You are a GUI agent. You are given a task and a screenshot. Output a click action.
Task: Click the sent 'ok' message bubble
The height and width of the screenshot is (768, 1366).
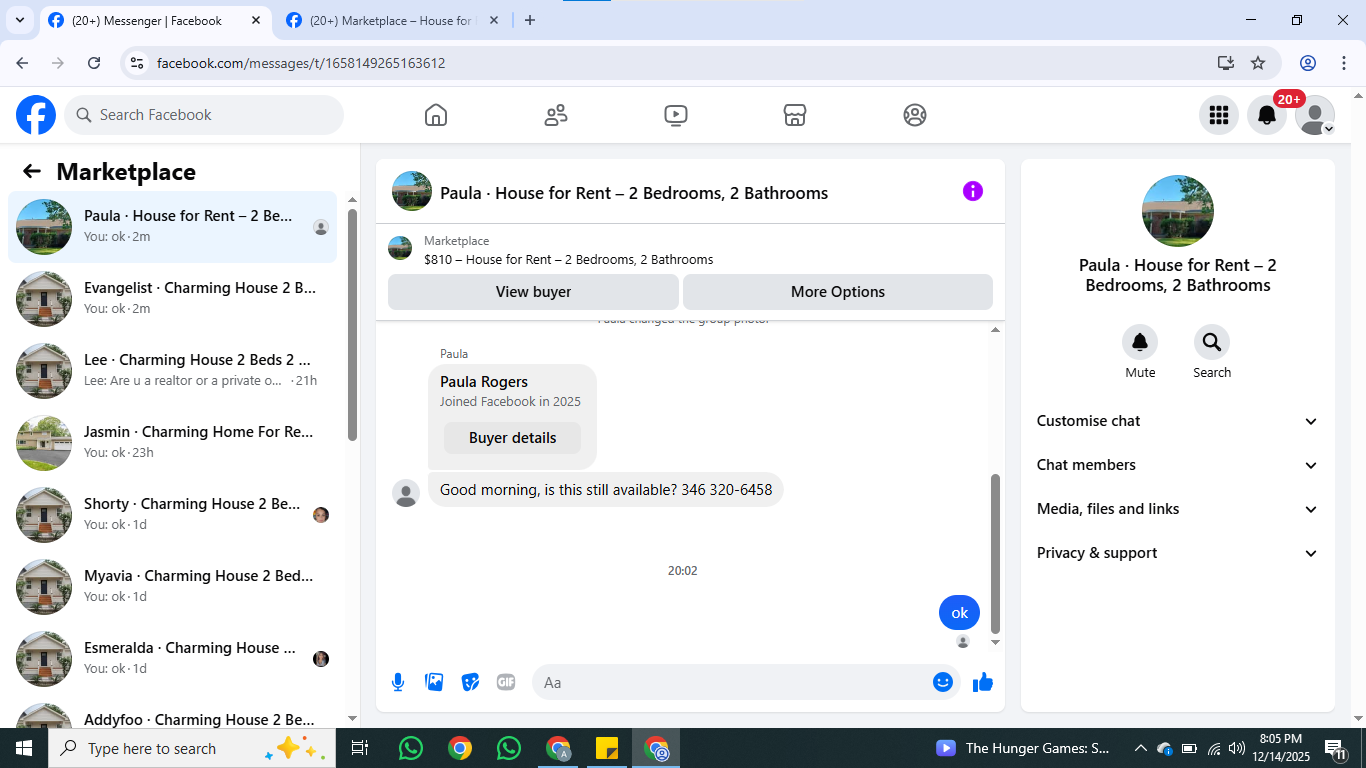click(960, 613)
